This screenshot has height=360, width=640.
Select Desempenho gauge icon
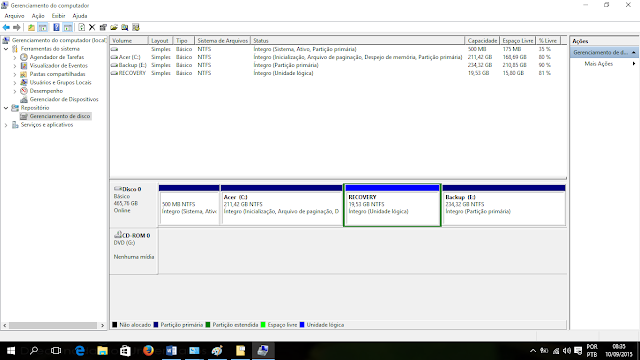tap(24, 91)
